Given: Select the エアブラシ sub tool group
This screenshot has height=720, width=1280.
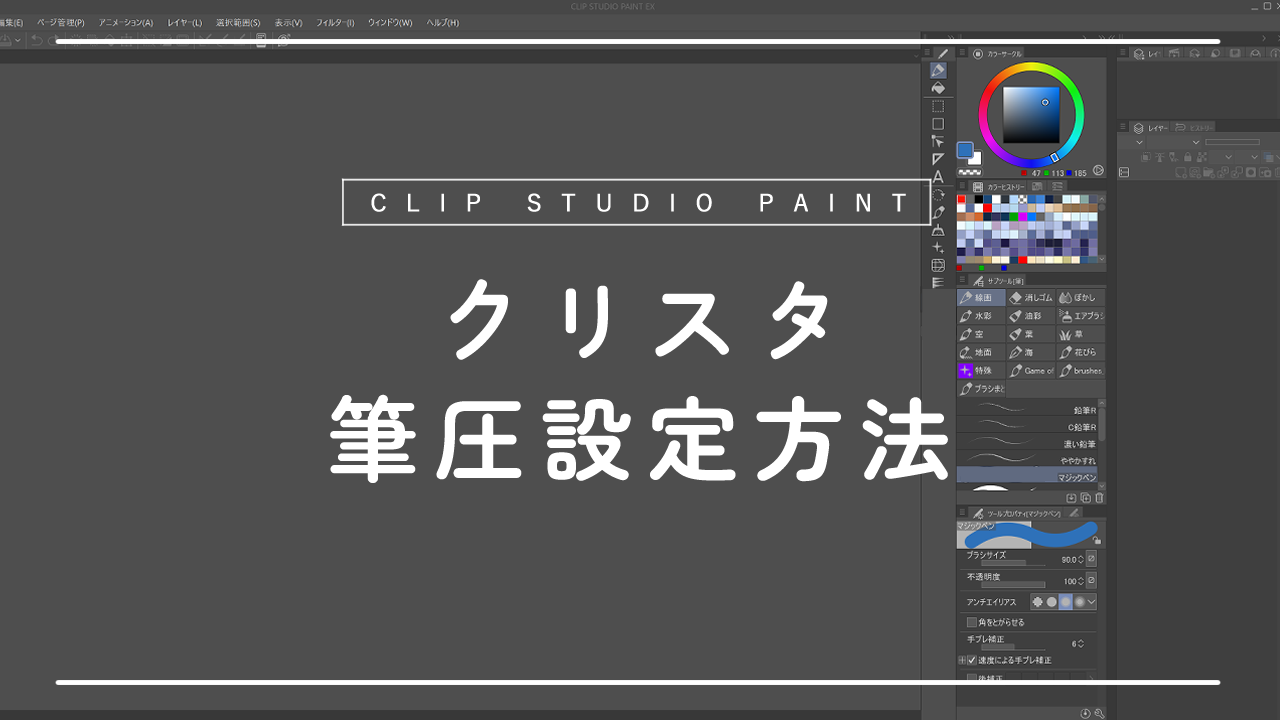Looking at the screenshot, I should (x=1081, y=316).
